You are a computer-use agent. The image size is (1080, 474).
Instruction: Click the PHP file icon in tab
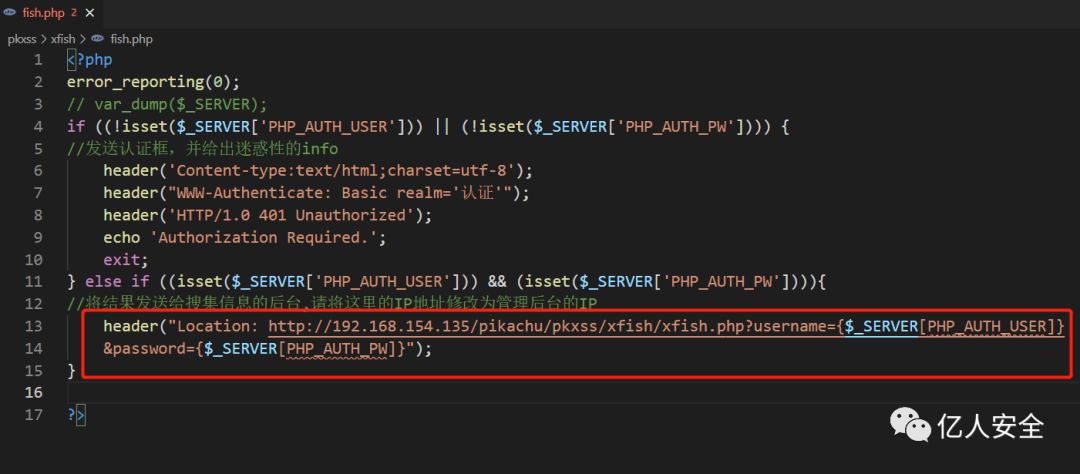[x=10, y=13]
